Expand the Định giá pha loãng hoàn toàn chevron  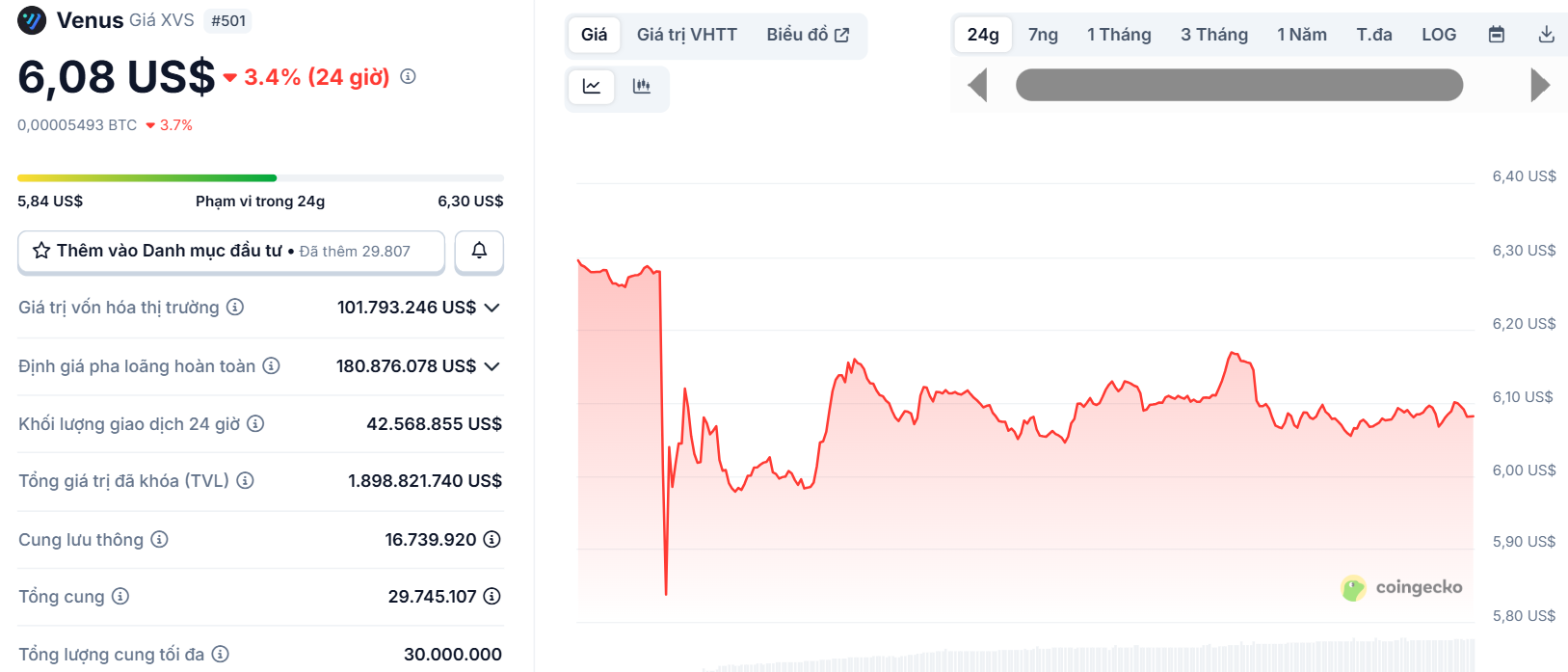click(492, 366)
